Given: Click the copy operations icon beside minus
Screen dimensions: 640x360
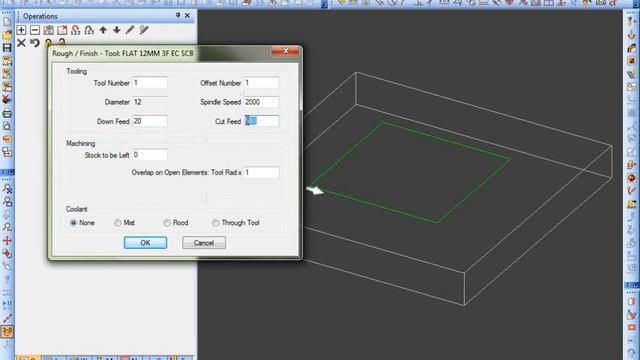Looking at the screenshot, I should click(x=49, y=30).
